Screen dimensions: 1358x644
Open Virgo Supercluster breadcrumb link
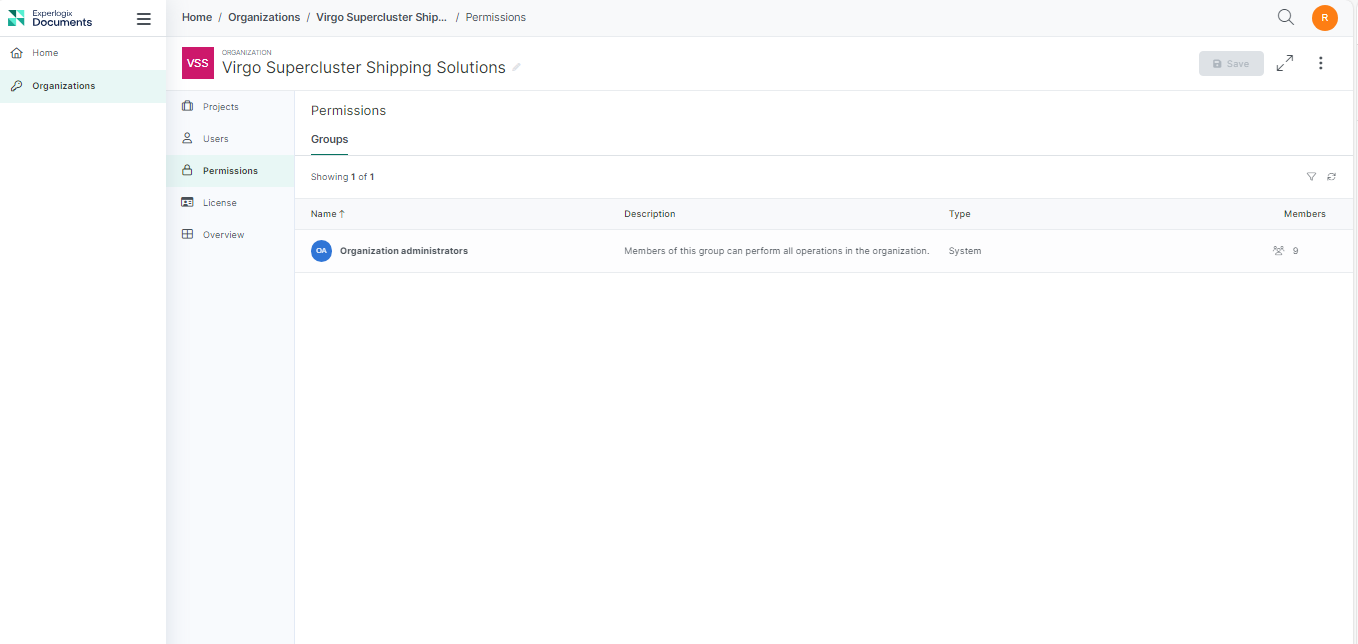point(382,17)
